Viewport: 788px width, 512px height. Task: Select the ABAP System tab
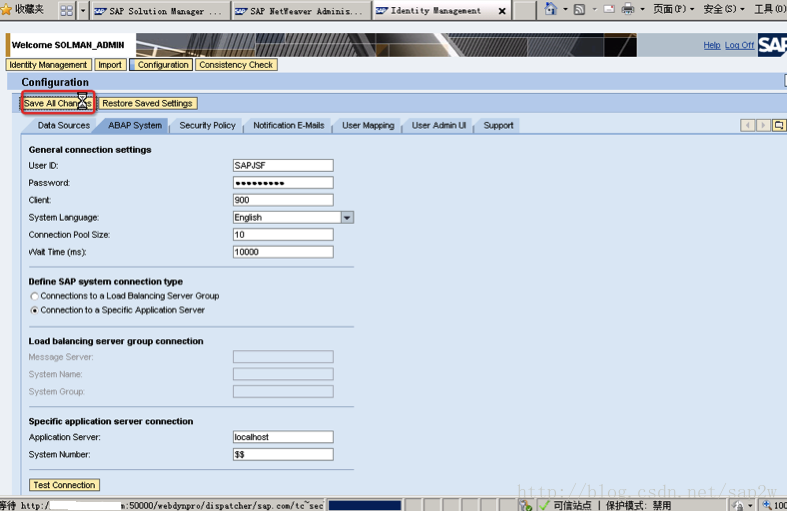(135, 126)
